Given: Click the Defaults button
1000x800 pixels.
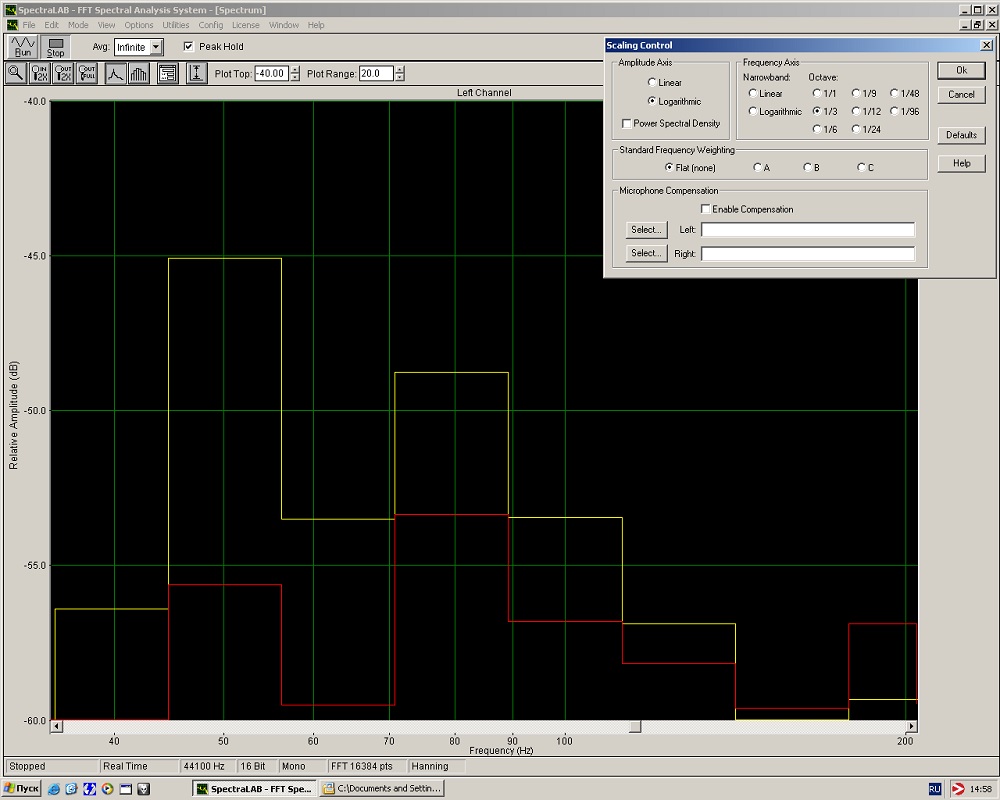Looking at the screenshot, I should pos(961,135).
